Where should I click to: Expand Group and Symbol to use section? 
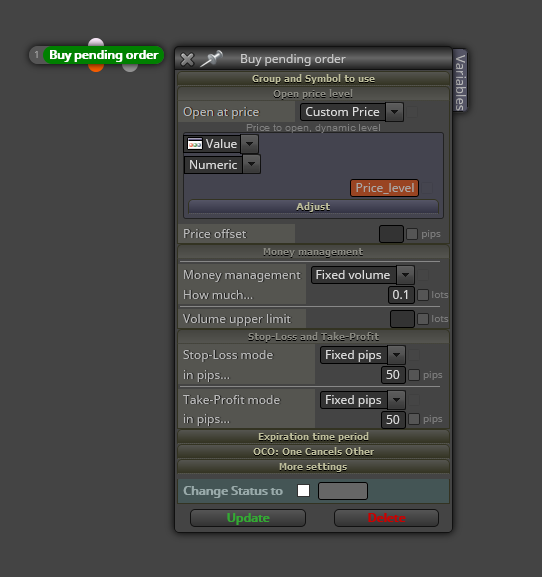click(313, 79)
